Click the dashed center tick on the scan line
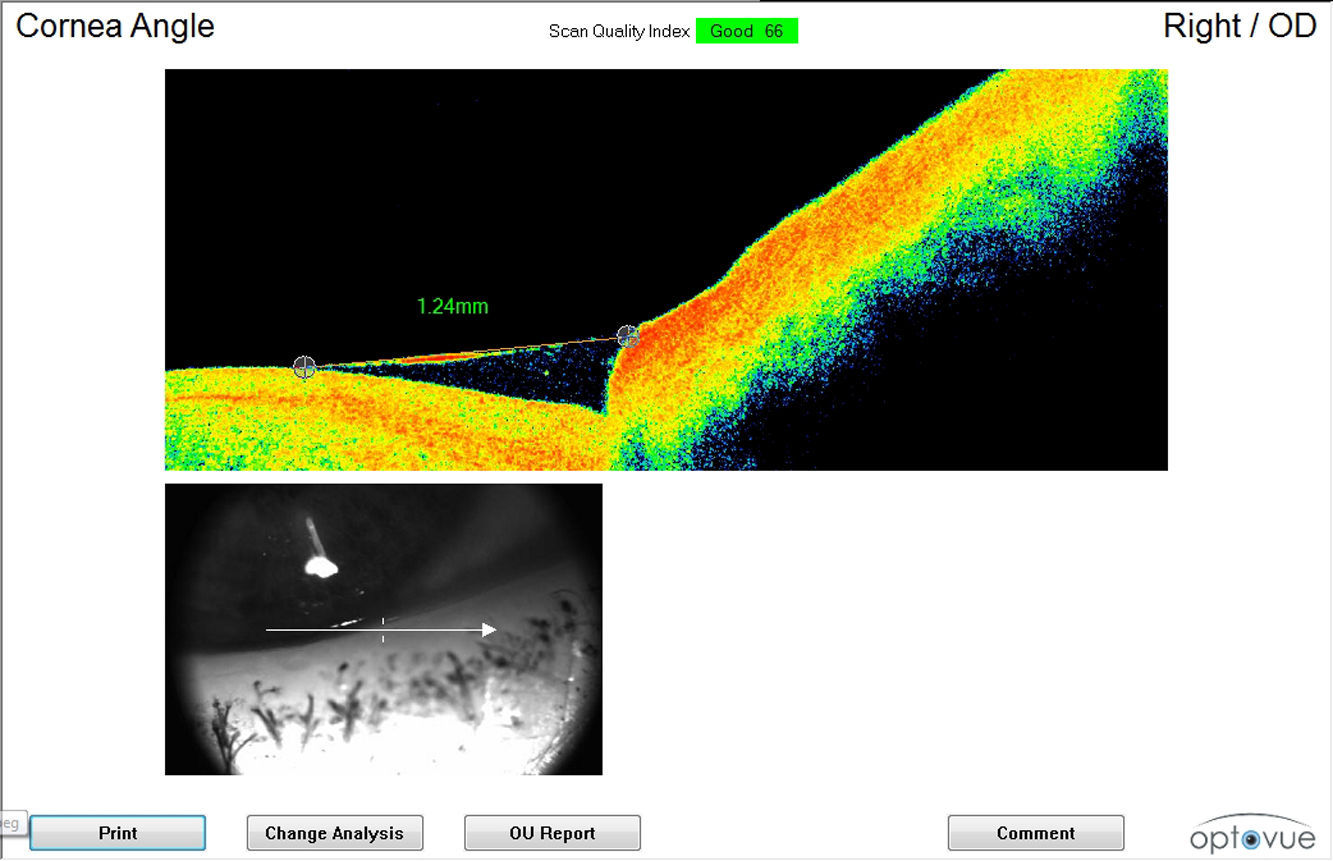This screenshot has height=861, width=1333. click(x=383, y=629)
